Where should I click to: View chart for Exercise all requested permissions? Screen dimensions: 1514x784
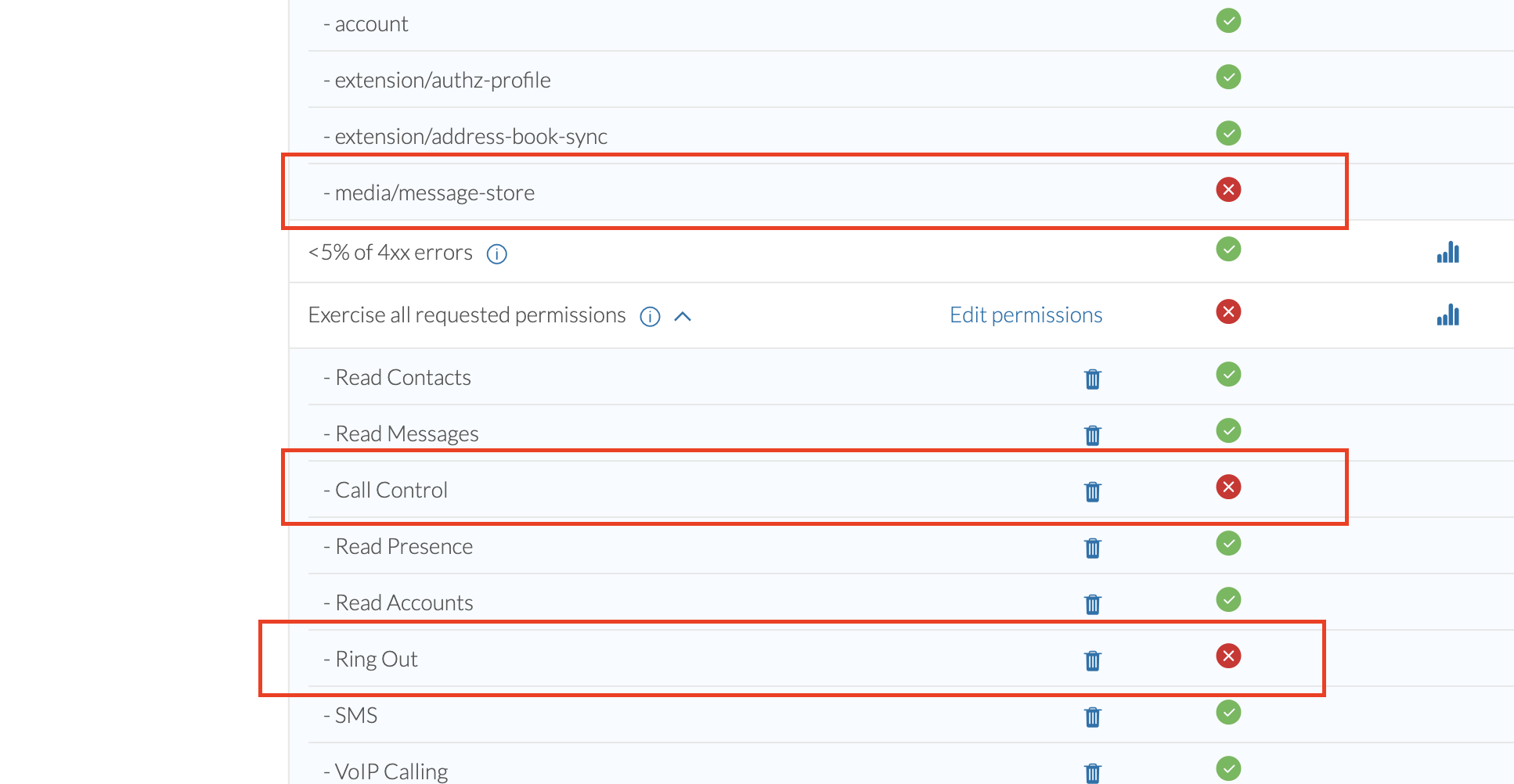1448,315
